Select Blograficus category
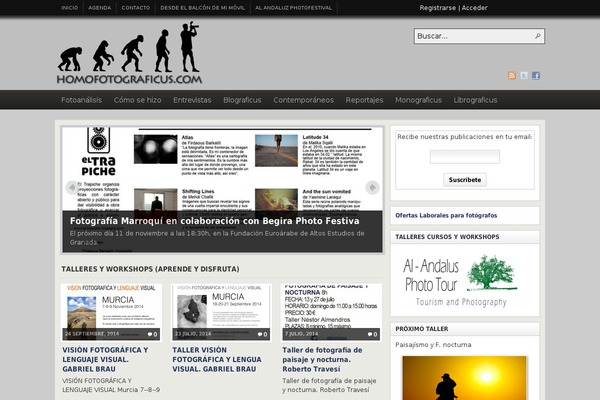 click(x=242, y=100)
